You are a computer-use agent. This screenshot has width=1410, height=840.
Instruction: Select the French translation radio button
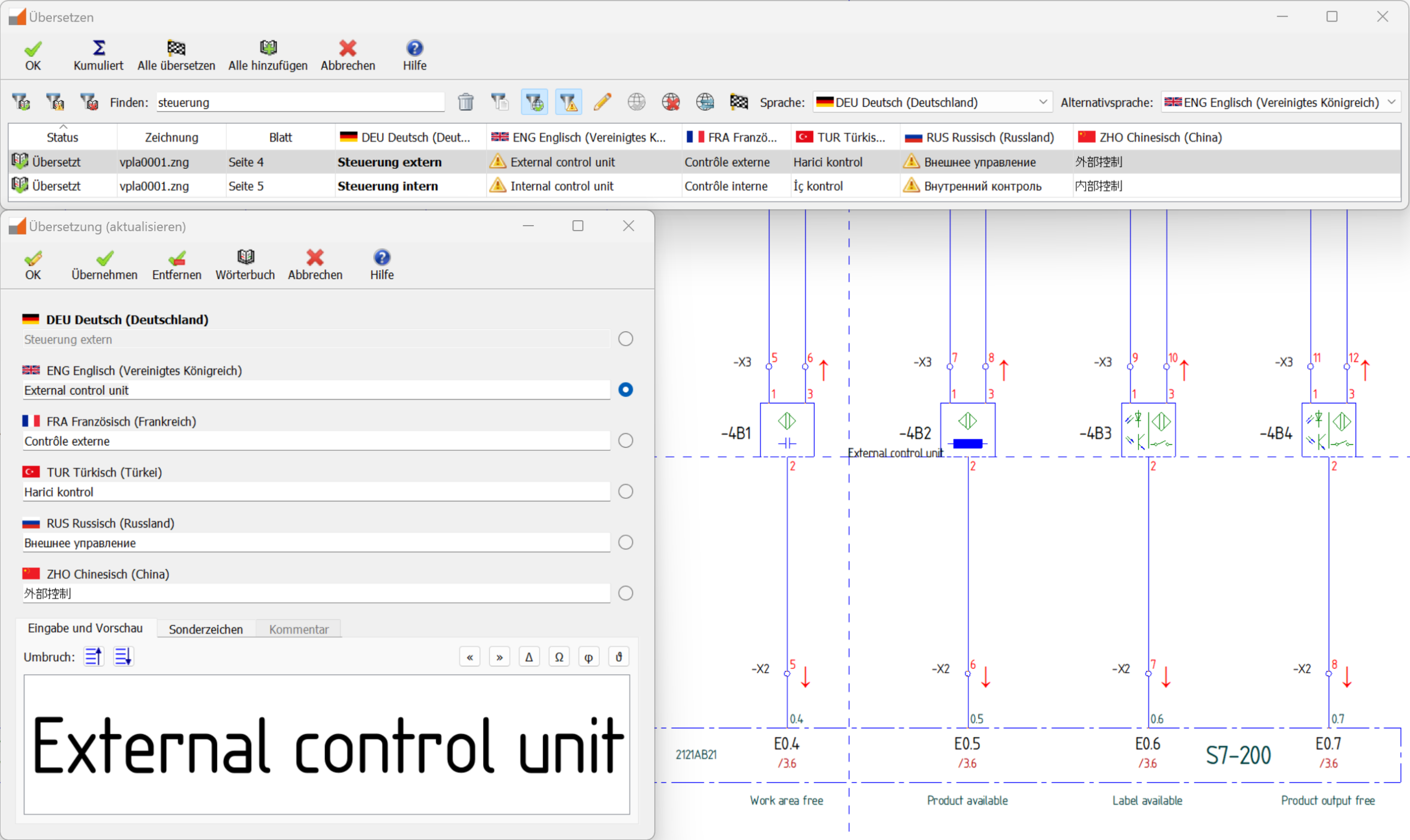click(x=625, y=441)
